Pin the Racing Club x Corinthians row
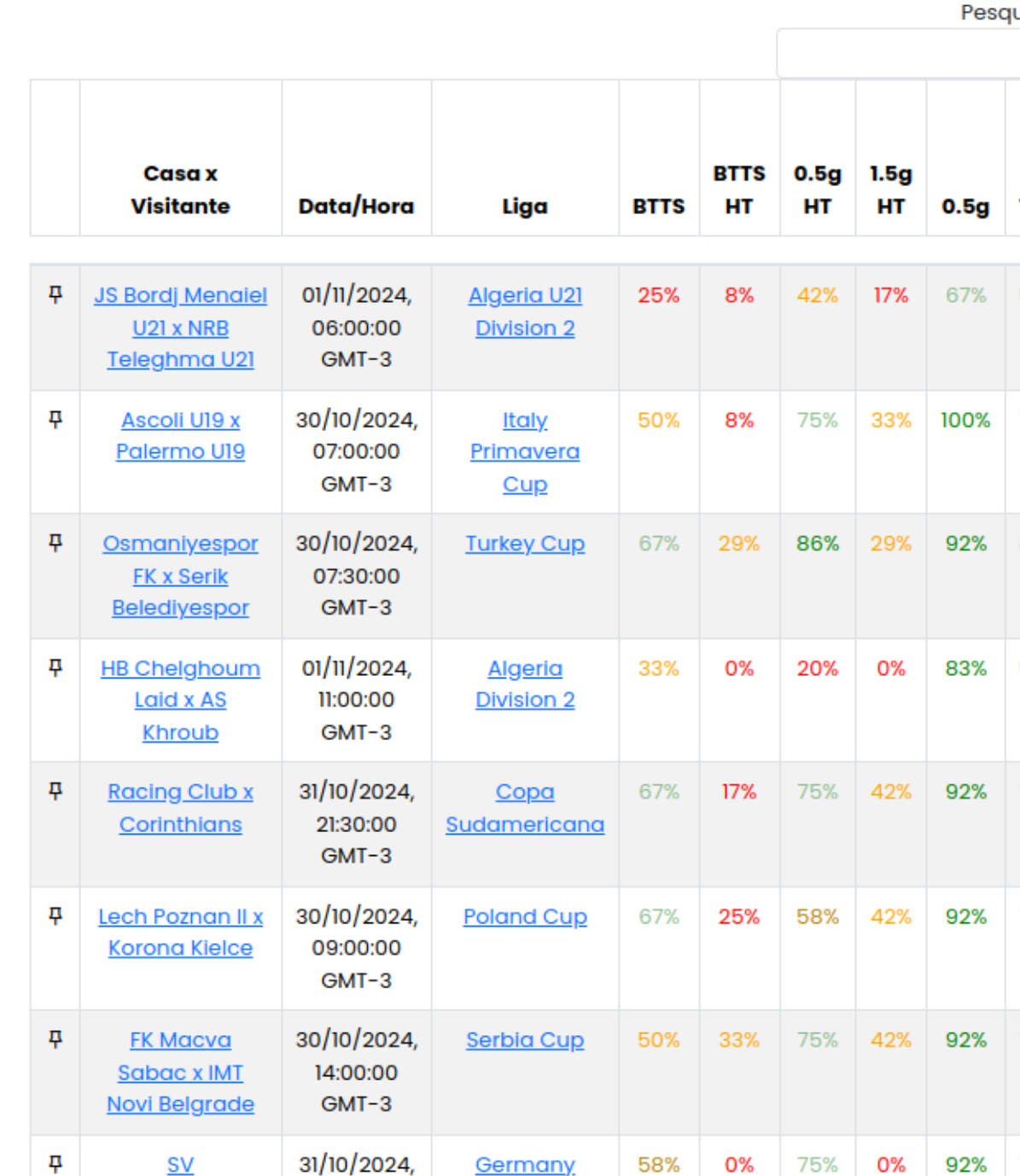Image resolution: width=1020 pixels, height=1176 pixels. [x=55, y=791]
